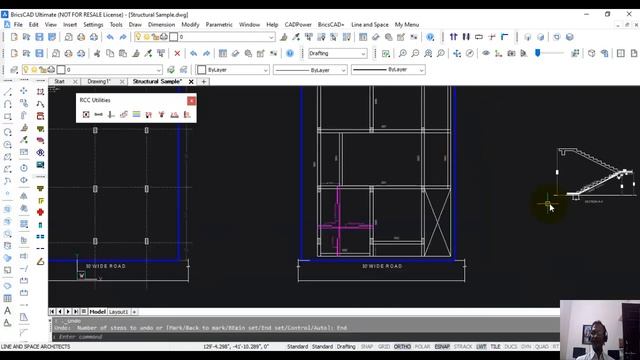Toggle ESNAP in status bar
The width and height of the screenshot is (640, 360).
[x=442, y=347]
